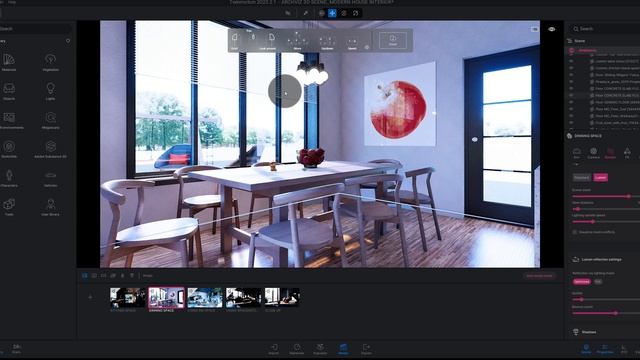Image resolution: width=640 pixels, height=360 pixels.
Task: Toggle Disable mesh conflicts checkbox
Action: [x=575, y=232]
